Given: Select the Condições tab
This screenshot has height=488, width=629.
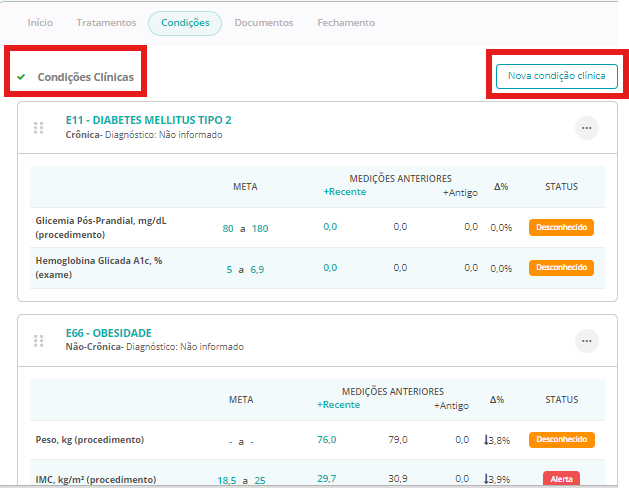Looking at the screenshot, I should 185,23.
